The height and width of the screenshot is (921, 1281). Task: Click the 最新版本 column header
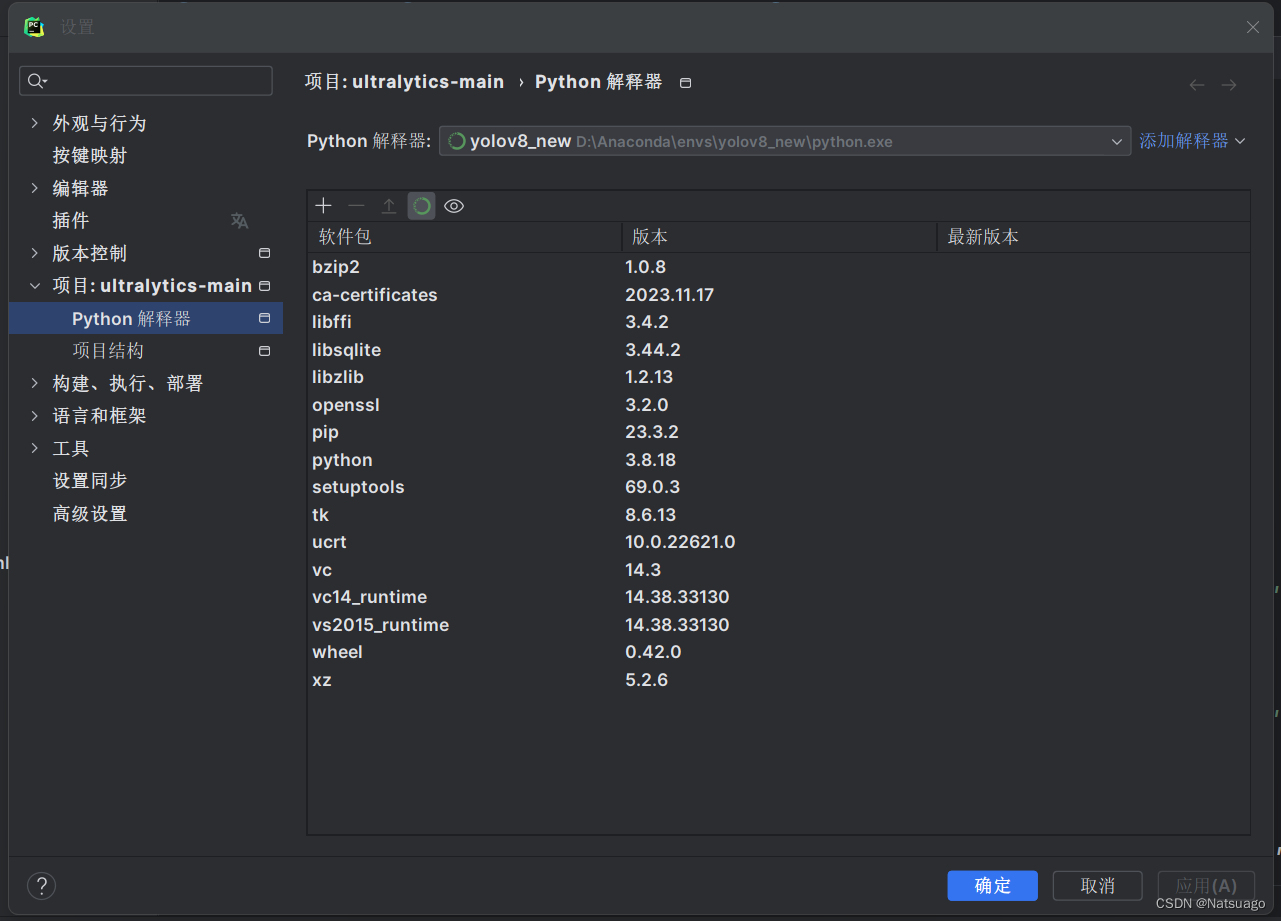pyautogui.click(x=1093, y=237)
